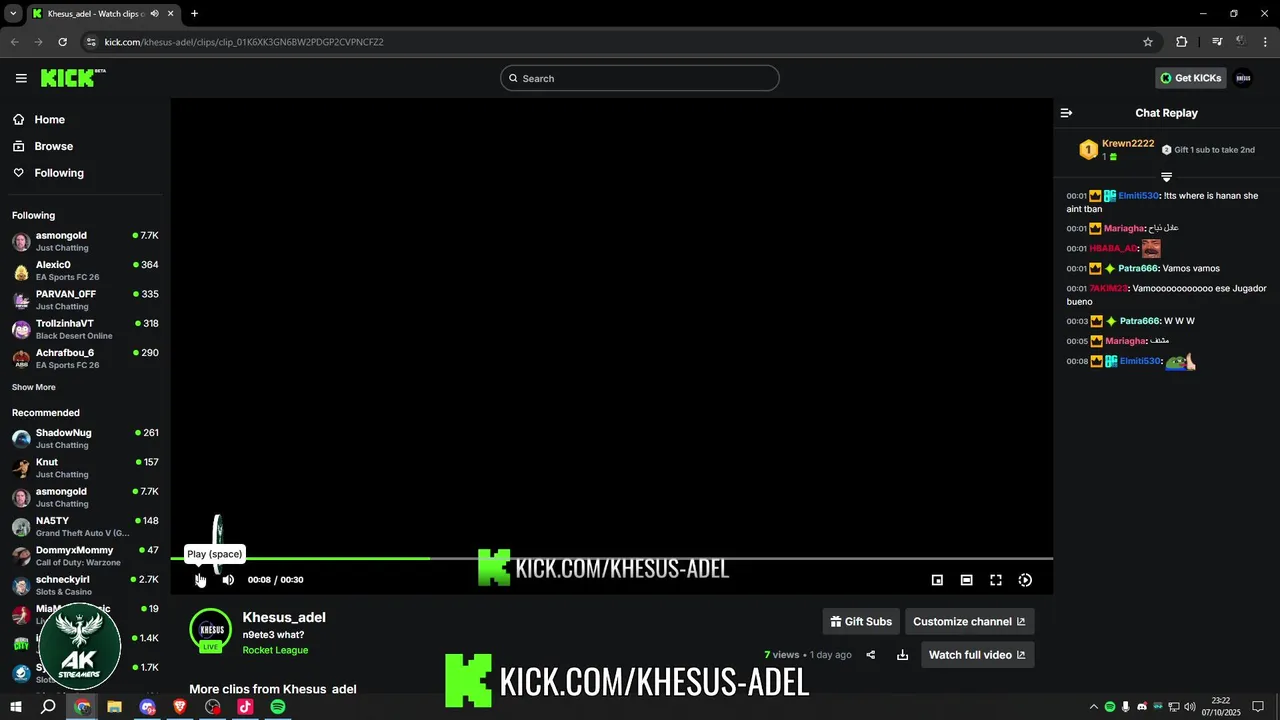Go back in Chrome
The height and width of the screenshot is (720, 1280).
coord(14,42)
